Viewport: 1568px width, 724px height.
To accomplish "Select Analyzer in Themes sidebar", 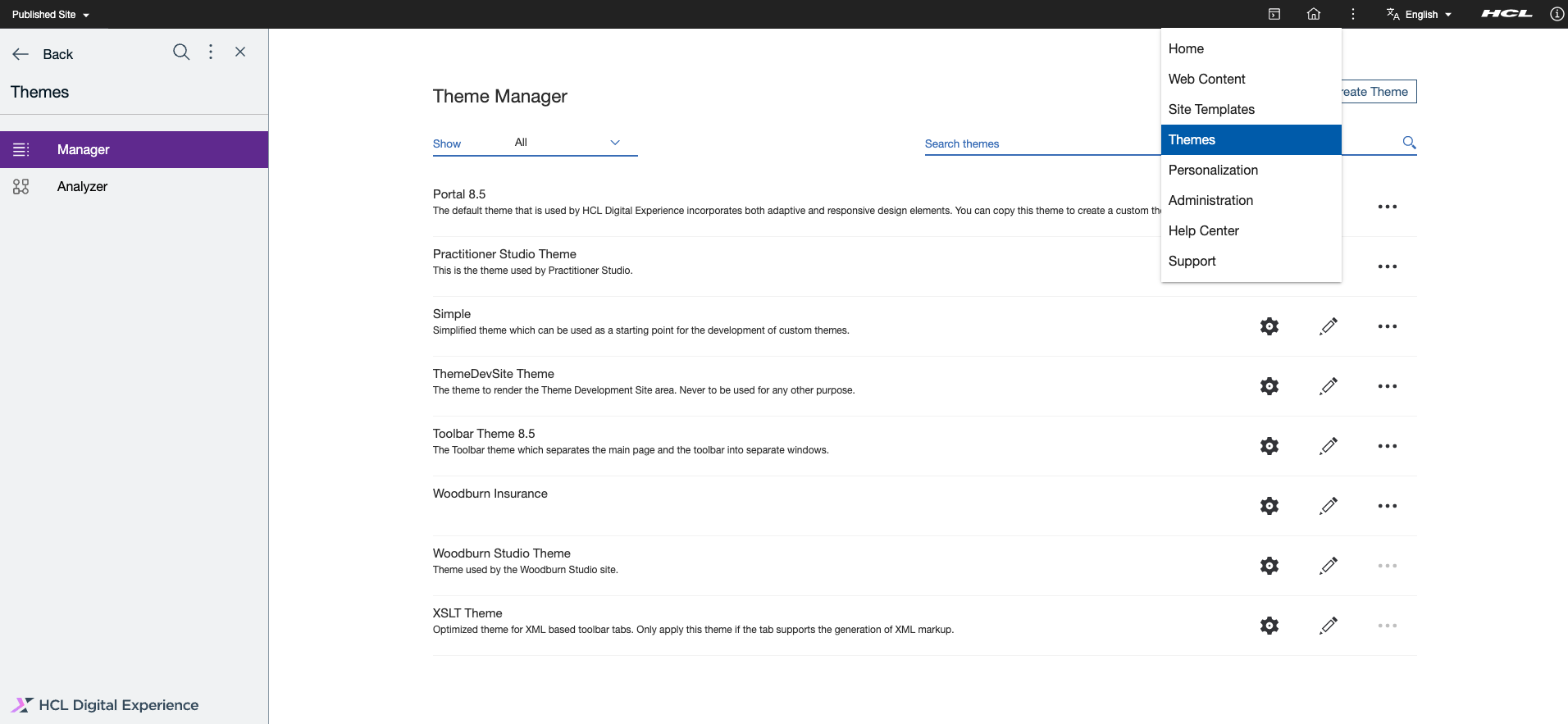I will 134,186.
